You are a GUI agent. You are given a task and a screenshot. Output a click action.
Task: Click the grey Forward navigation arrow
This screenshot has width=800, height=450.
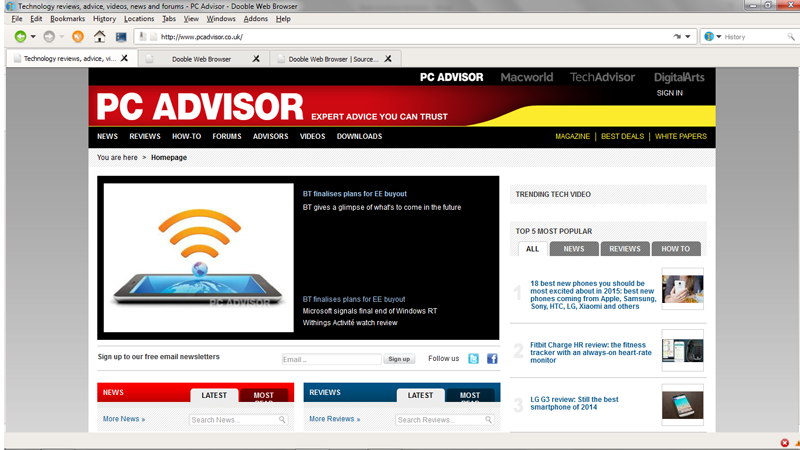48,37
